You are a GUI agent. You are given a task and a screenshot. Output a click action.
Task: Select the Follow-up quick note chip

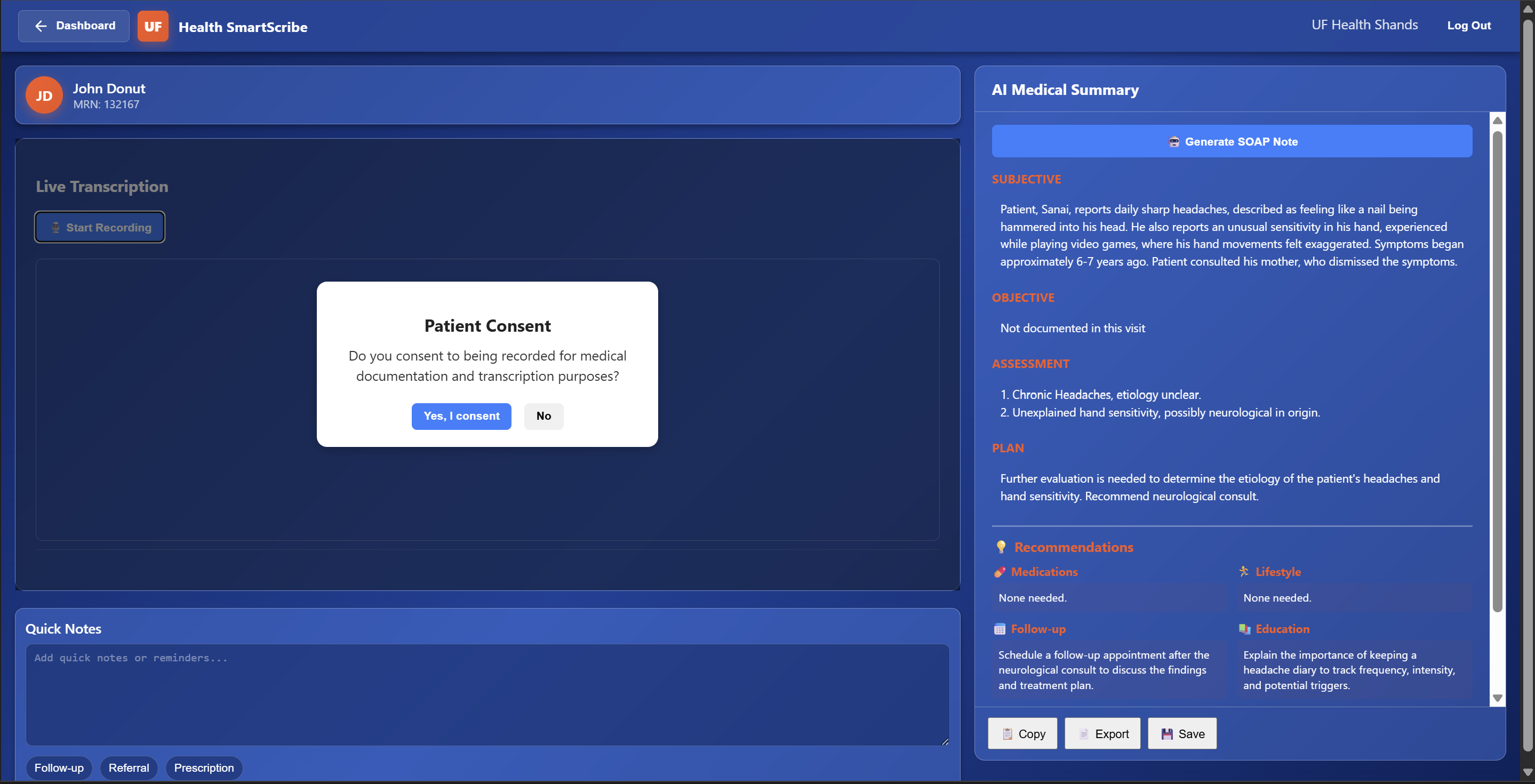pyautogui.click(x=59, y=767)
